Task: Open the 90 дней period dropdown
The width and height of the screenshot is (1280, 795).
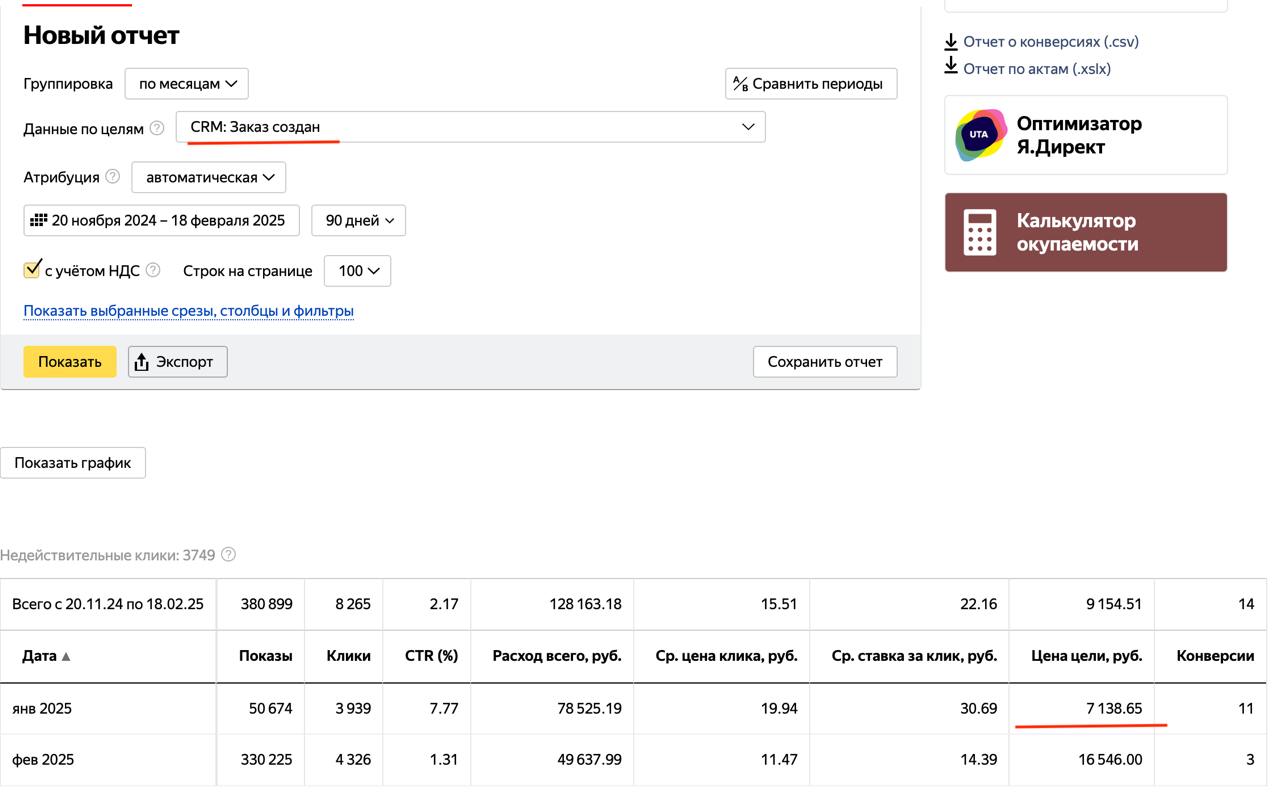Action: pos(359,220)
